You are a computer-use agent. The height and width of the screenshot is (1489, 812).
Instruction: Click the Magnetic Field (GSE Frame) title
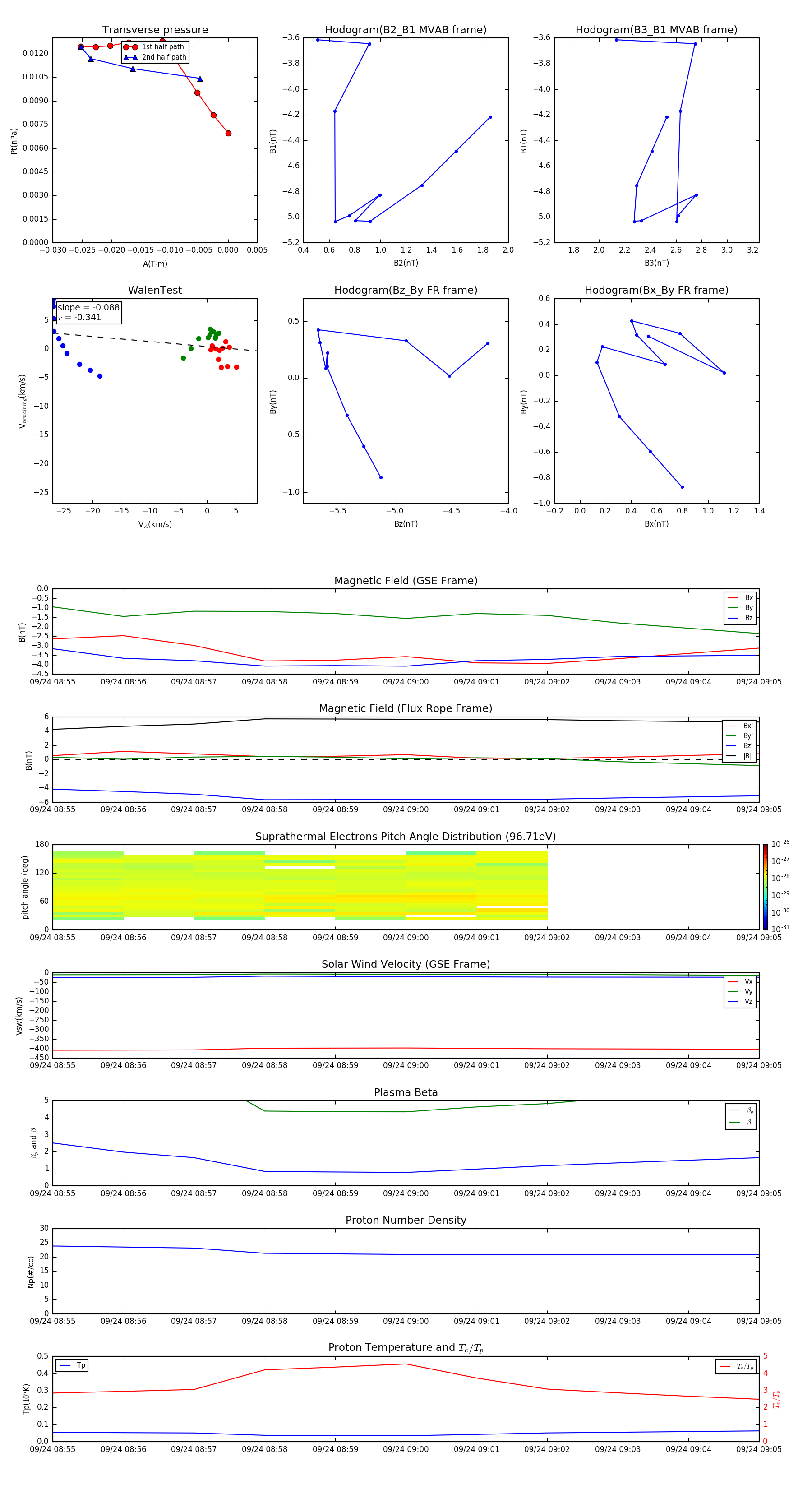click(406, 581)
